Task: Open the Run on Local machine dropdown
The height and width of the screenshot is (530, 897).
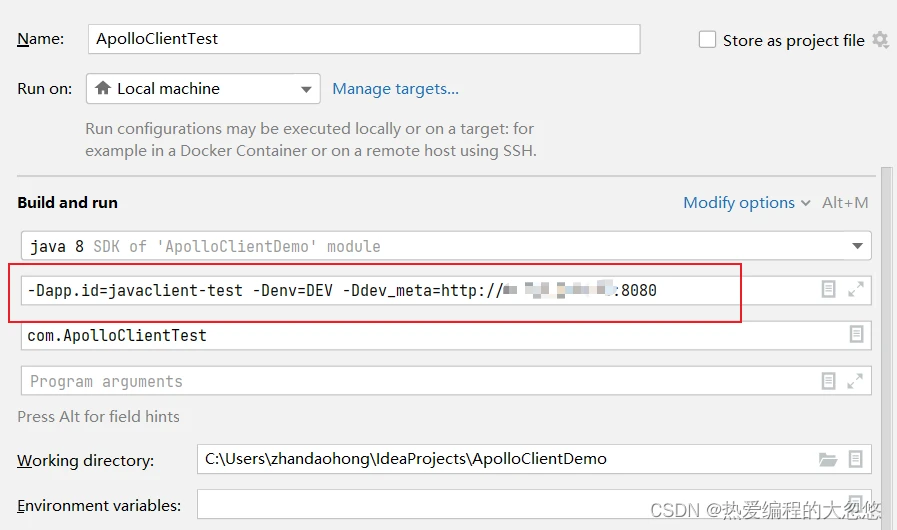Action: (x=203, y=89)
